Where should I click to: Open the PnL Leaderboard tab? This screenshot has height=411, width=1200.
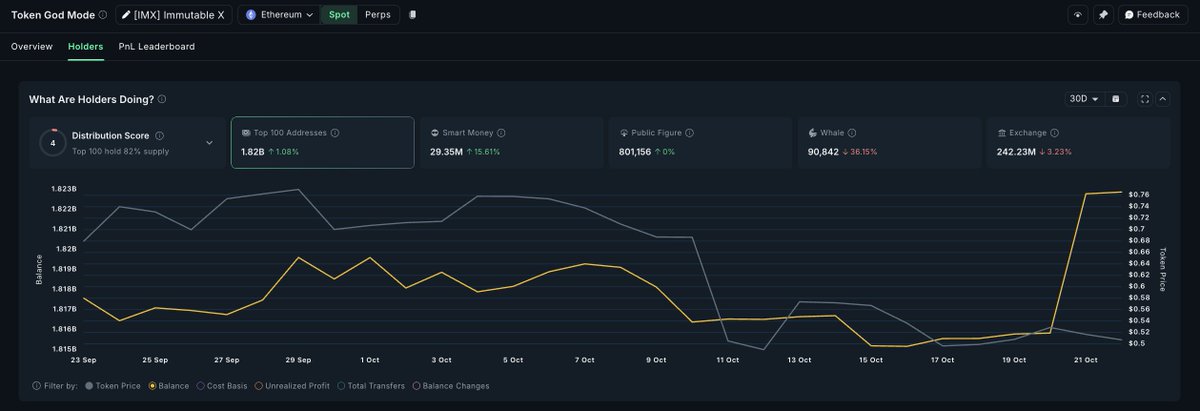[x=157, y=47]
